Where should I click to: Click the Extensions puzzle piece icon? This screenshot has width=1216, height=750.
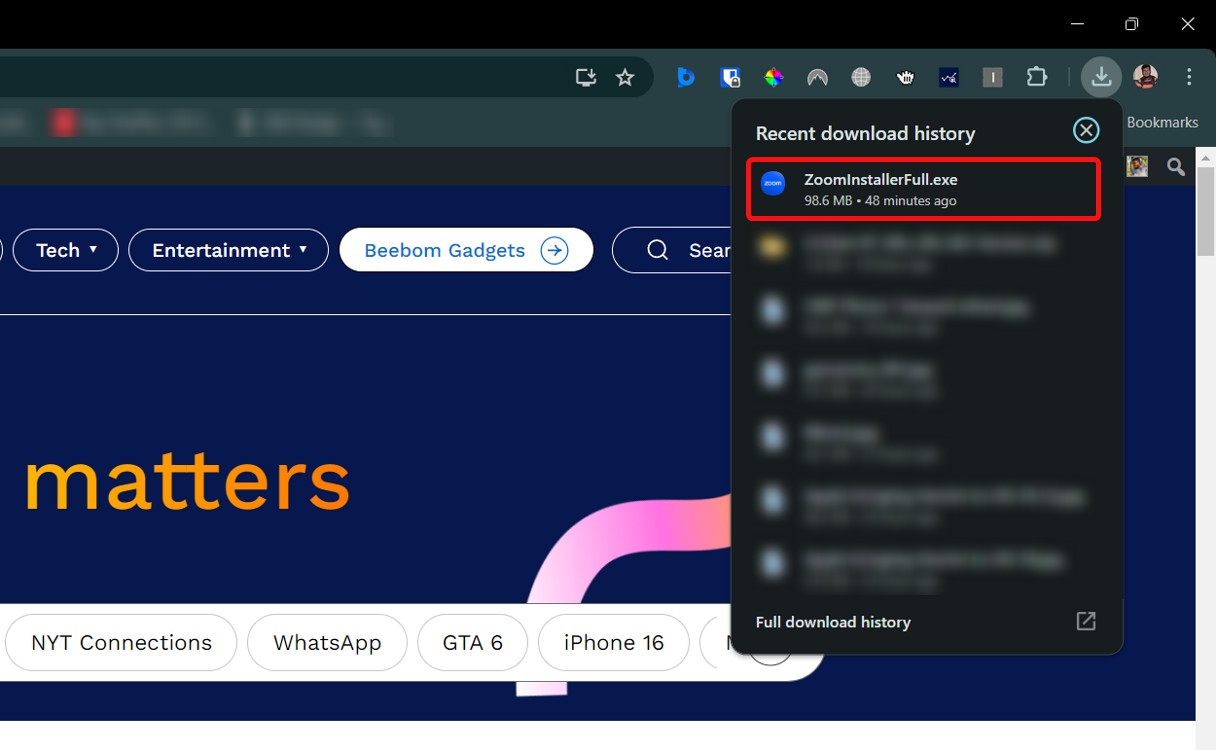[x=1037, y=77]
